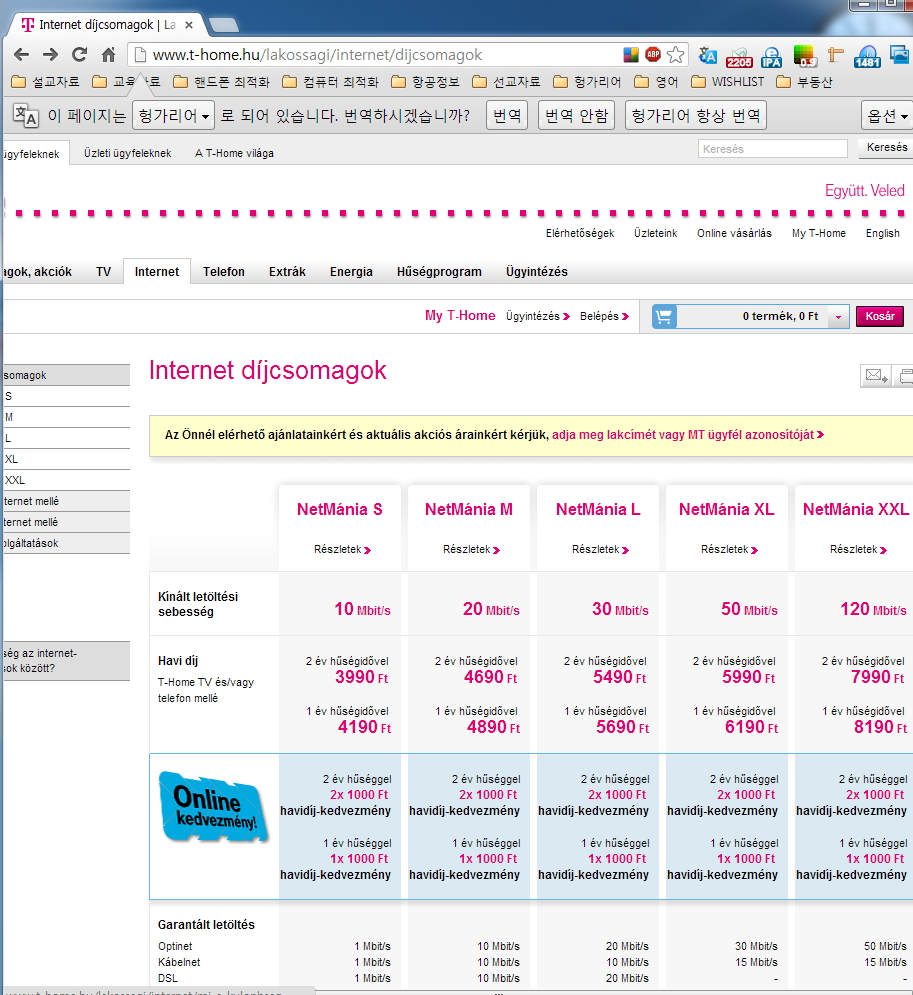Image resolution: width=913 pixels, height=995 pixels.
Task: Open the 헝가리어 bookmark folder
Action: click(x=587, y=82)
